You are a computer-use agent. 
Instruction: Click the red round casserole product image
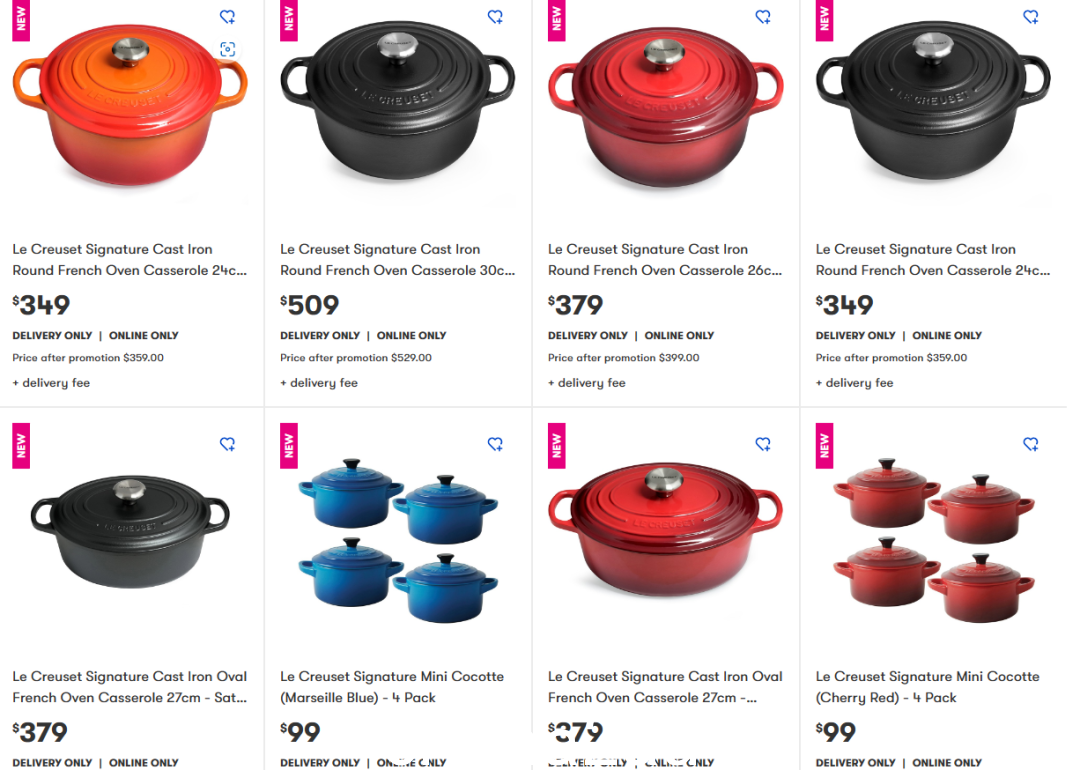(x=665, y=107)
